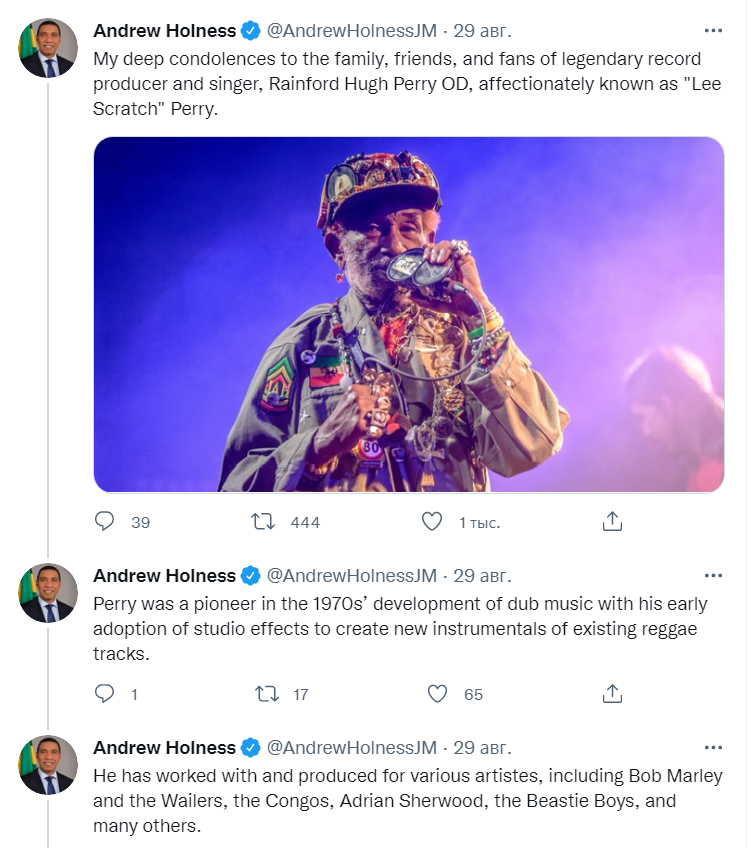Open the concert photo of Lee Perry
752x848 pixels.
coord(408,314)
